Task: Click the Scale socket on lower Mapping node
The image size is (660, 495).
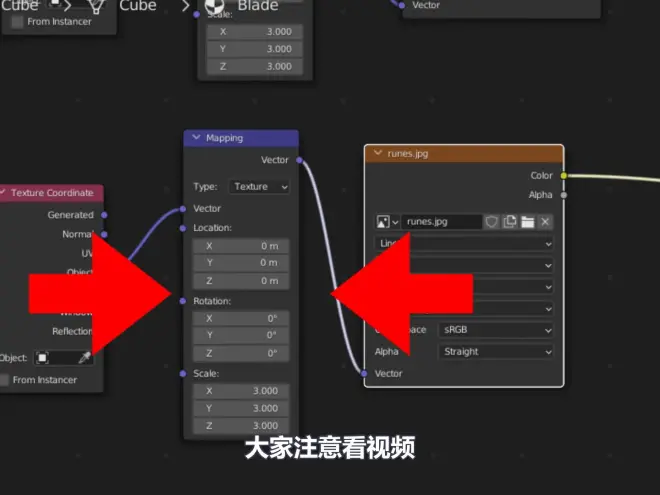Action: click(x=183, y=374)
